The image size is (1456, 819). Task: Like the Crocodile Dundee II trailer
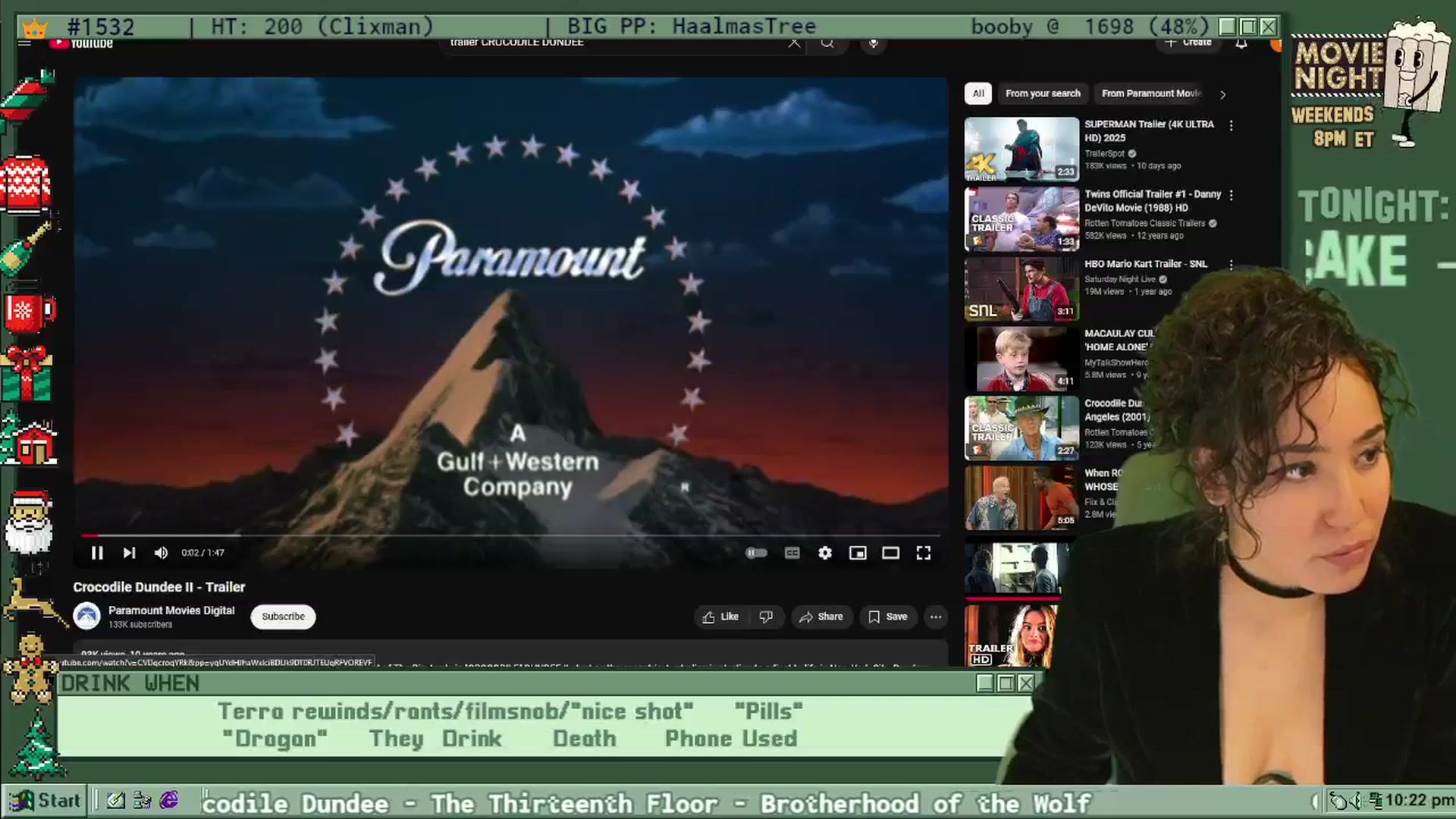(x=720, y=617)
